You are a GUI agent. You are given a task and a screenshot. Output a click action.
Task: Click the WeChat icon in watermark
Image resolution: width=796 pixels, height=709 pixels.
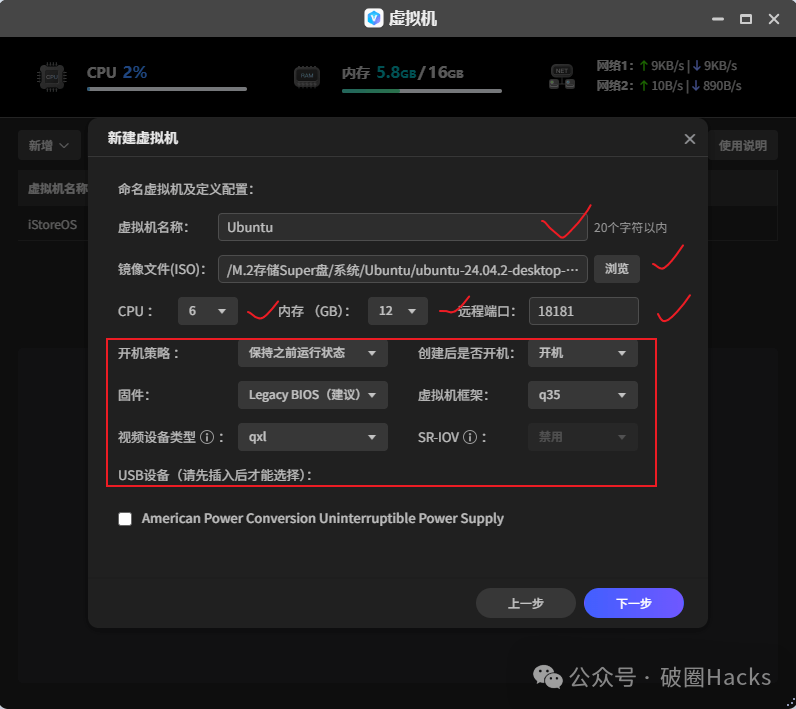[547, 677]
